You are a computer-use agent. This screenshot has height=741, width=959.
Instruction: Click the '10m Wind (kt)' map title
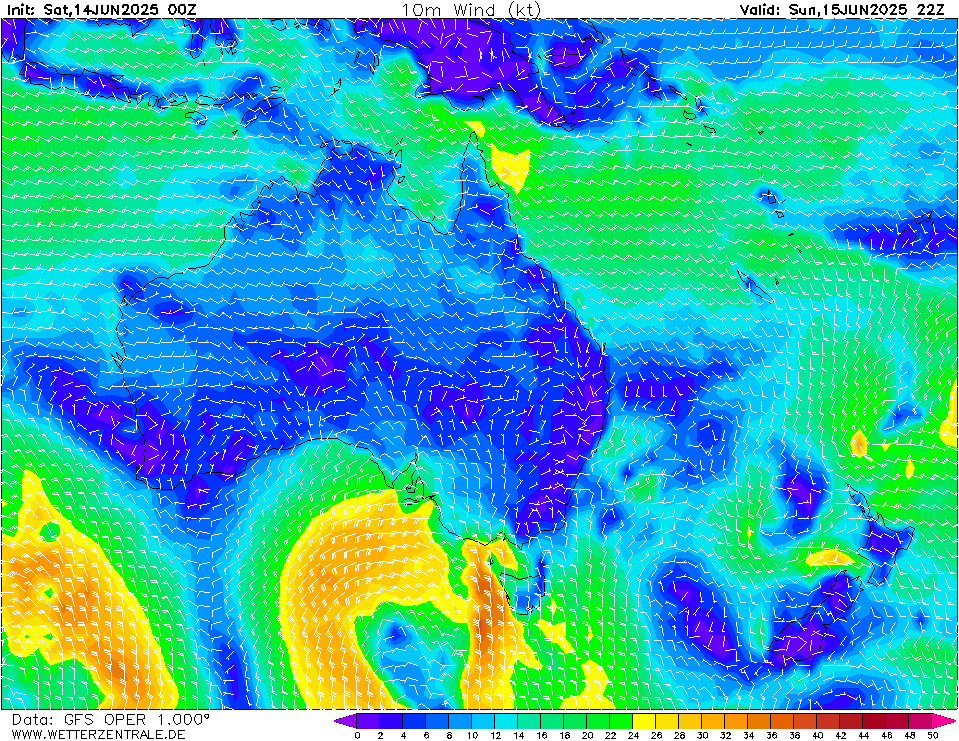[x=471, y=10]
